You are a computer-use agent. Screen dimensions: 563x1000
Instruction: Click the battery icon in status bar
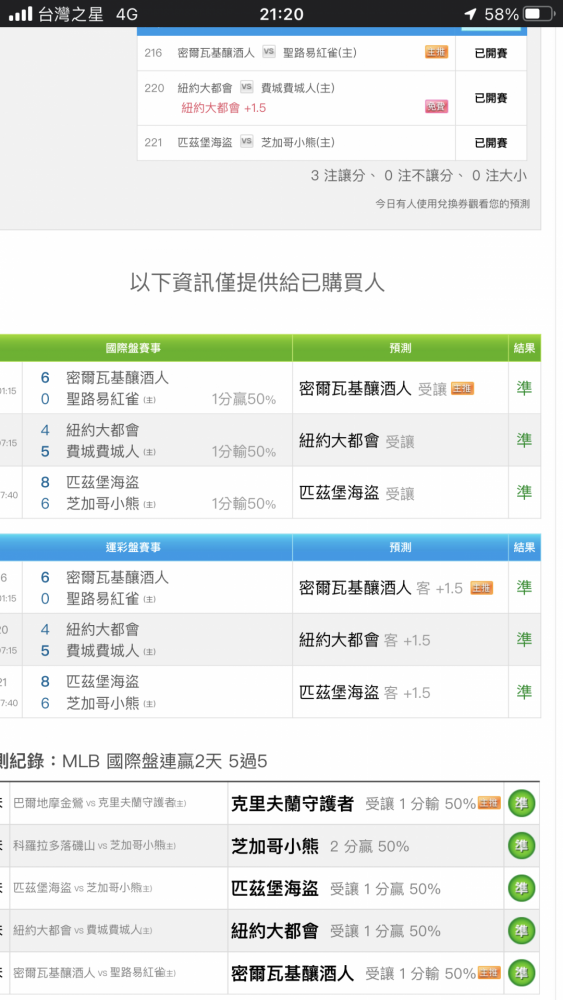tap(539, 14)
